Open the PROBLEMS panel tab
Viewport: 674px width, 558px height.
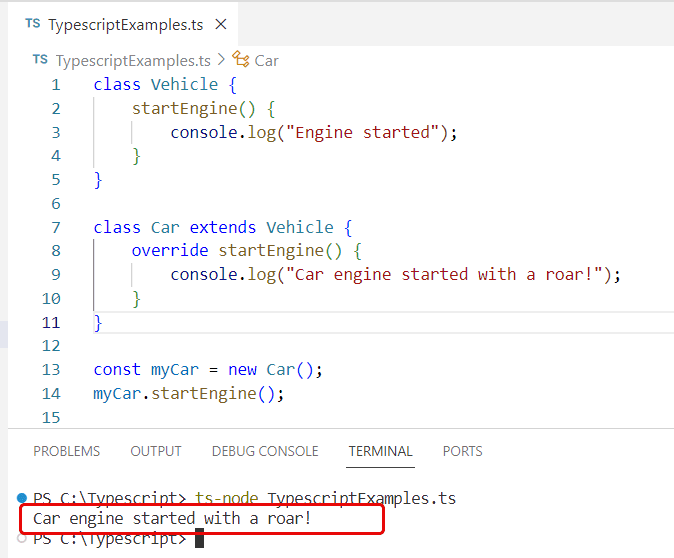pos(67,451)
